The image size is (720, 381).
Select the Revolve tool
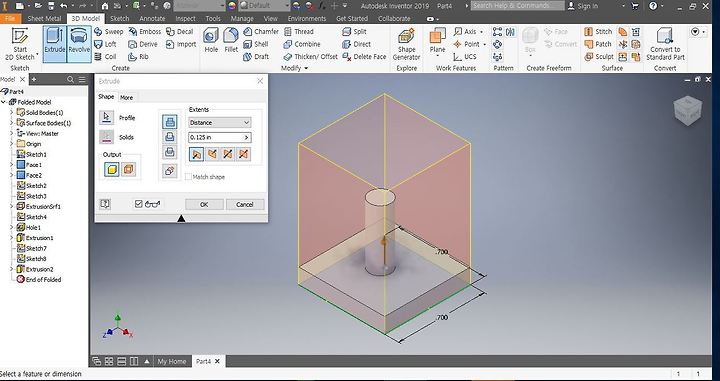pyautogui.click(x=79, y=44)
